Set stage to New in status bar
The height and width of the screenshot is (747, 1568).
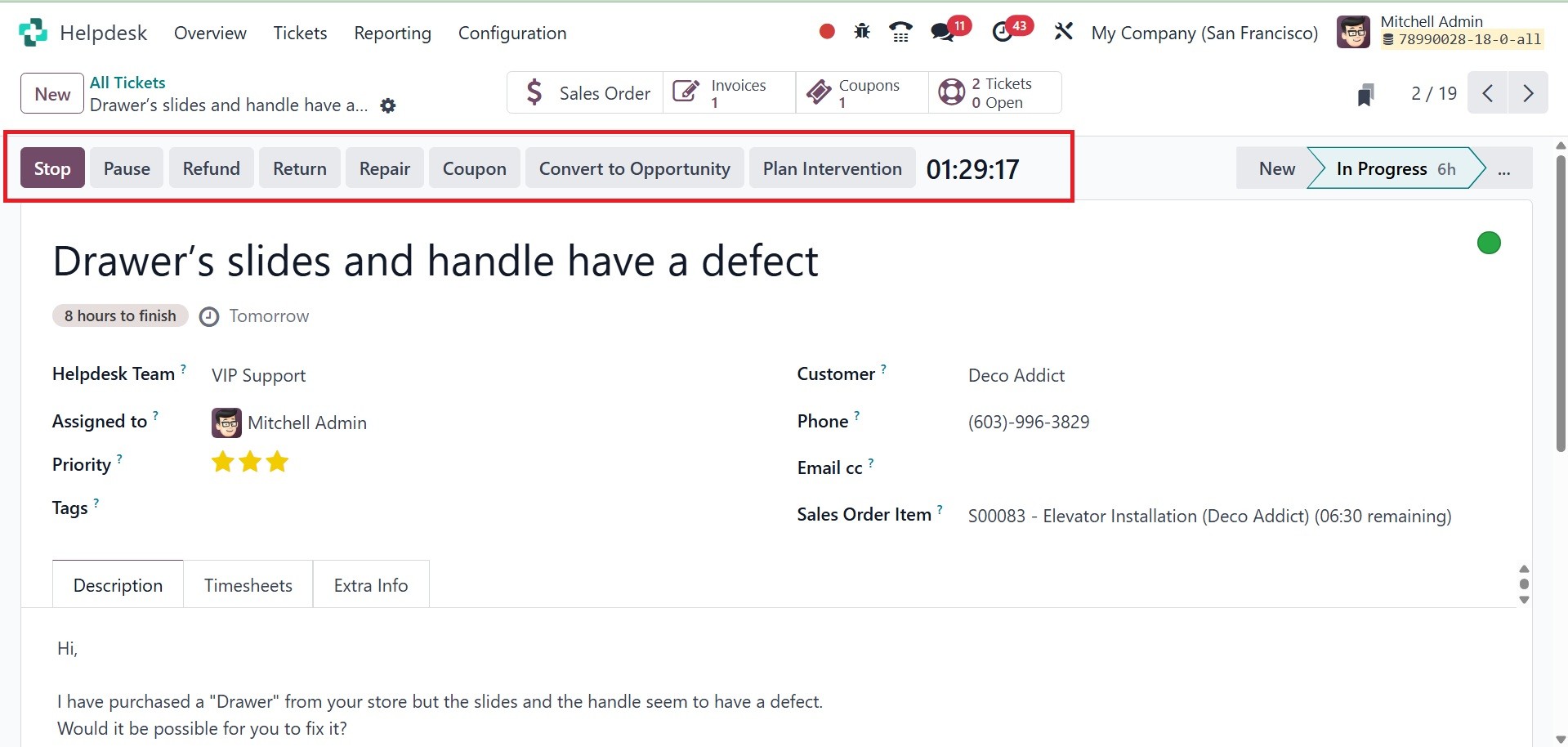tap(1276, 168)
